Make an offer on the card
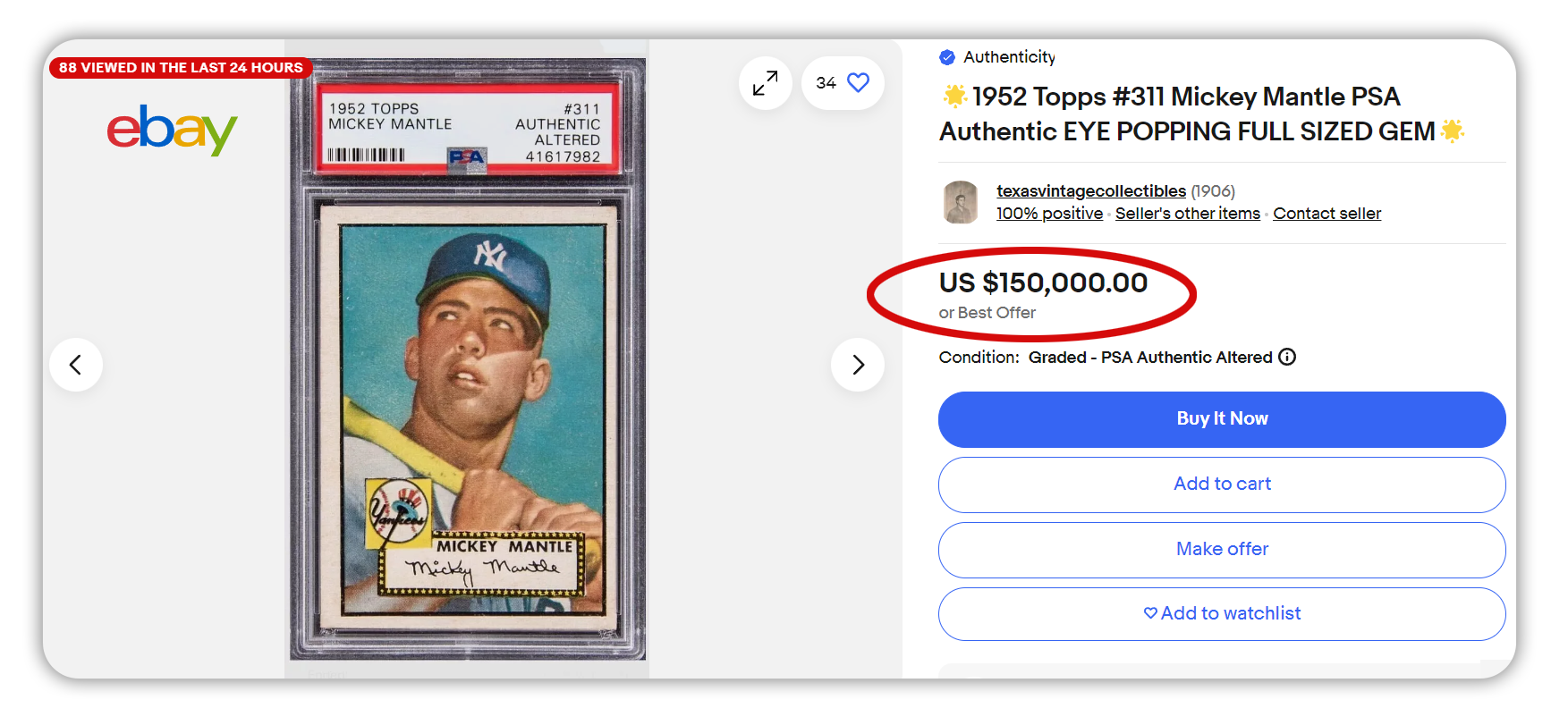1568x725 pixels. pyautogui.click(x=1222, y=550)
